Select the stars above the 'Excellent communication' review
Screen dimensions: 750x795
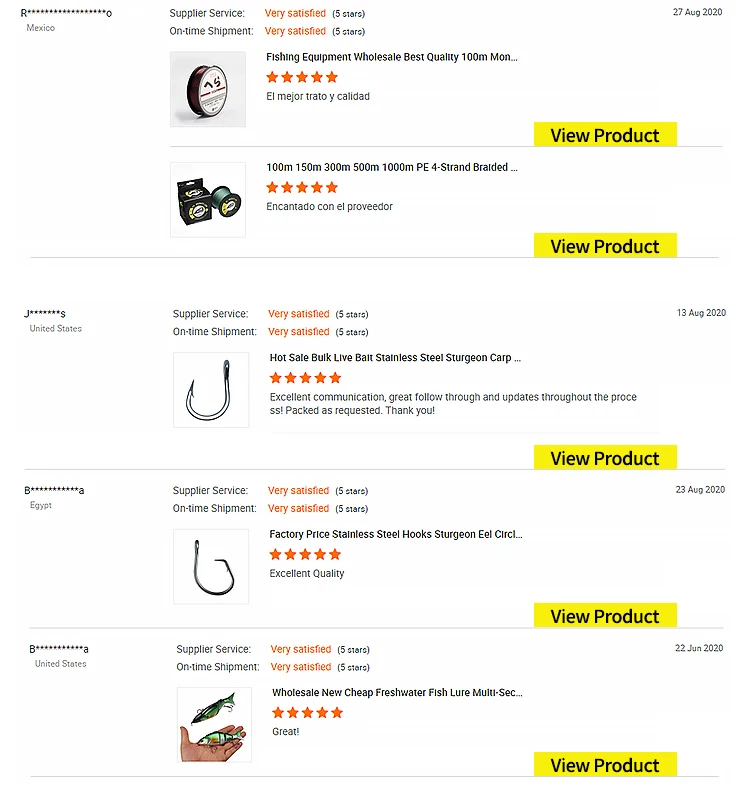(305, 378)
